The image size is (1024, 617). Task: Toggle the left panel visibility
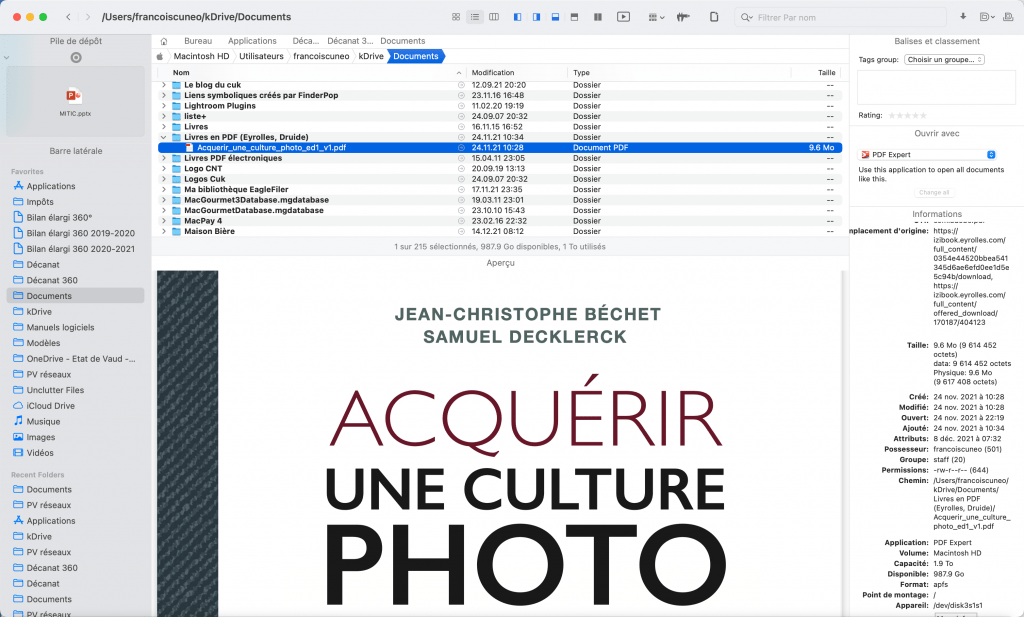pos(517,17)
